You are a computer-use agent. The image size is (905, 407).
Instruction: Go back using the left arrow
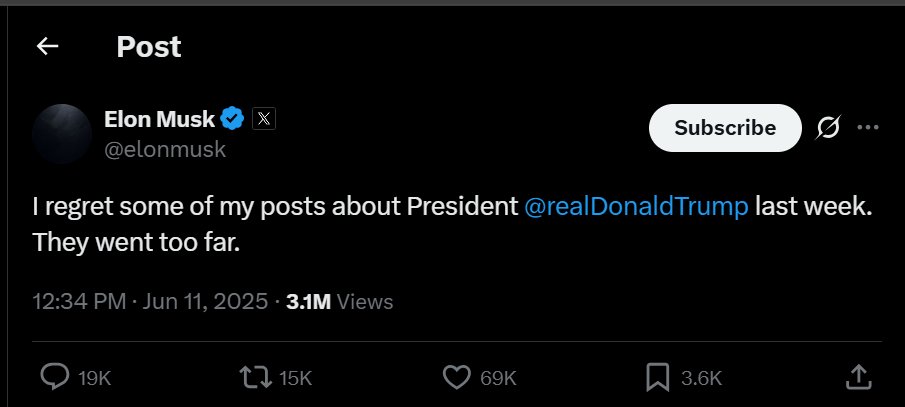coord(47,46)
